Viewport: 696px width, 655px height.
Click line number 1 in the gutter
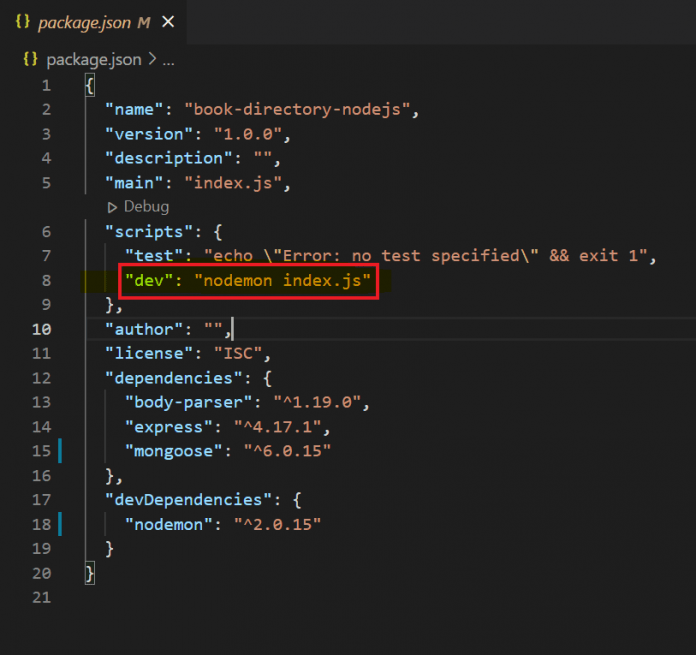tap(47, 85)
